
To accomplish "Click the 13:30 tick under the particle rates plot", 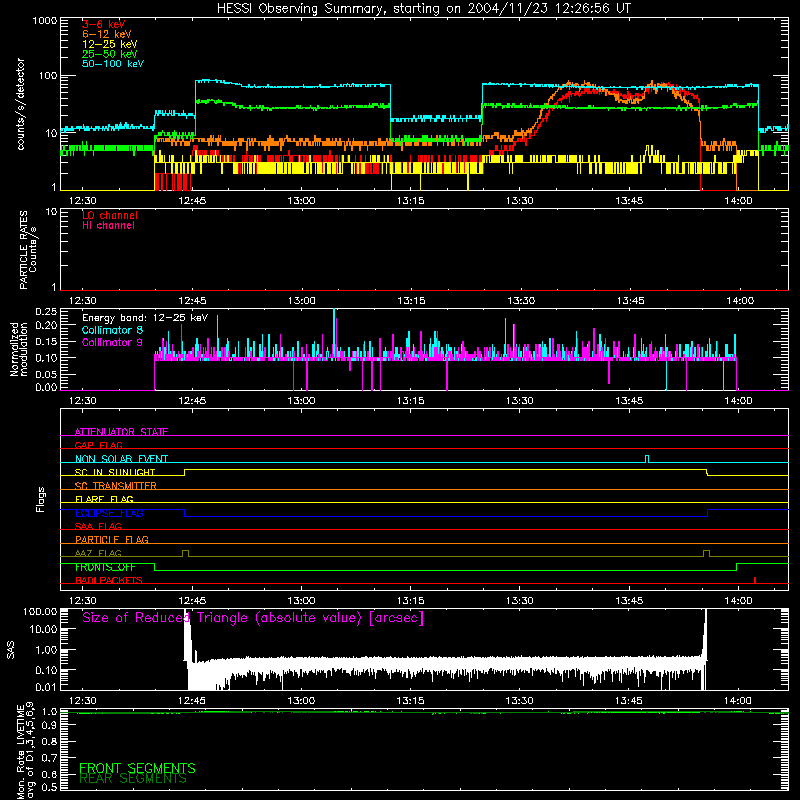I will pyautogui.click(x=521, y=301).
